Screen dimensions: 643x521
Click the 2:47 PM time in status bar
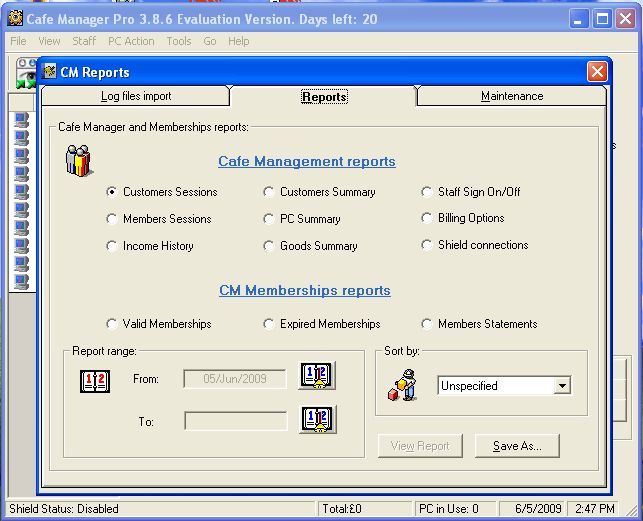(x=595, y=509)
